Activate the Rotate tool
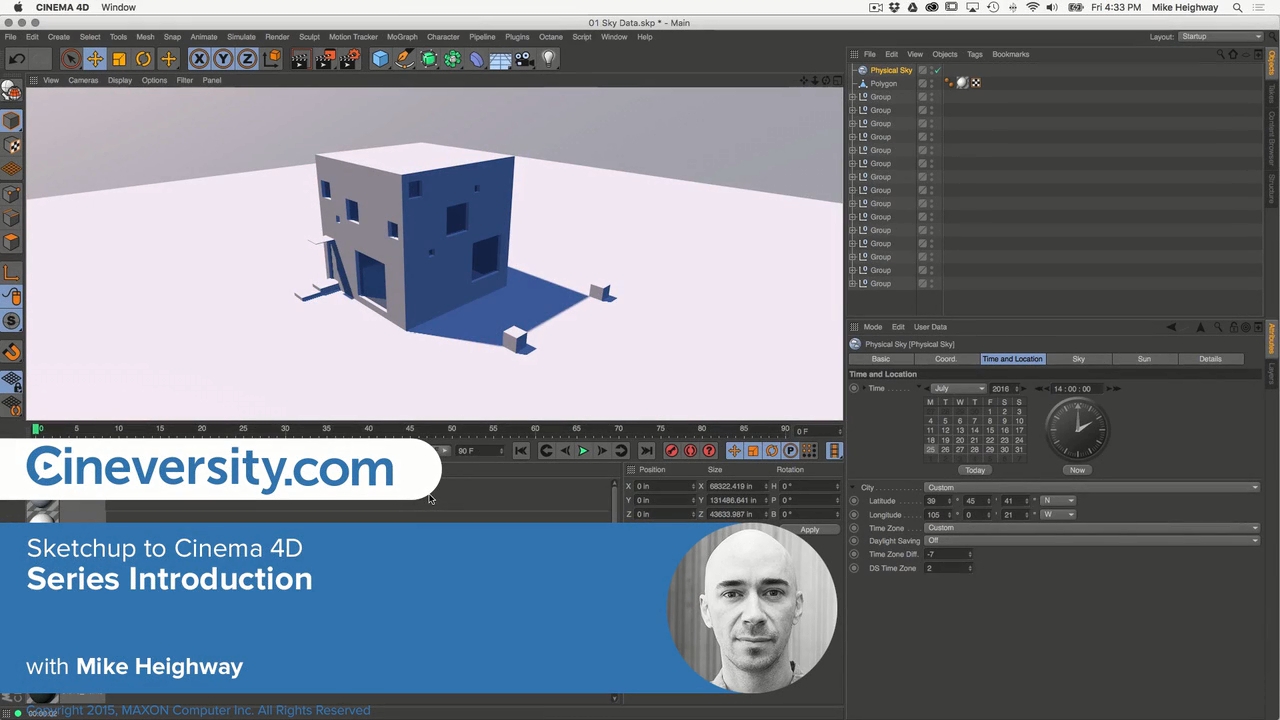Viewport: 1280px width, 720px height. pyautogui.click(x=143, y=59)
